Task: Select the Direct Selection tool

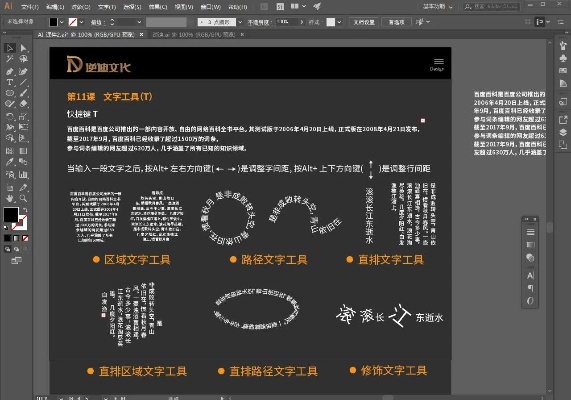Action: tap(23, 48)
